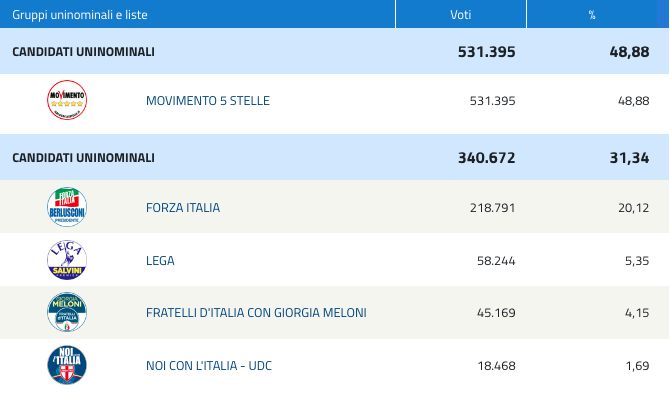Screen dimensions: 670x400
Task: Click the Movimento 5 Stelle party logo
Action: (x=67, y=100)
